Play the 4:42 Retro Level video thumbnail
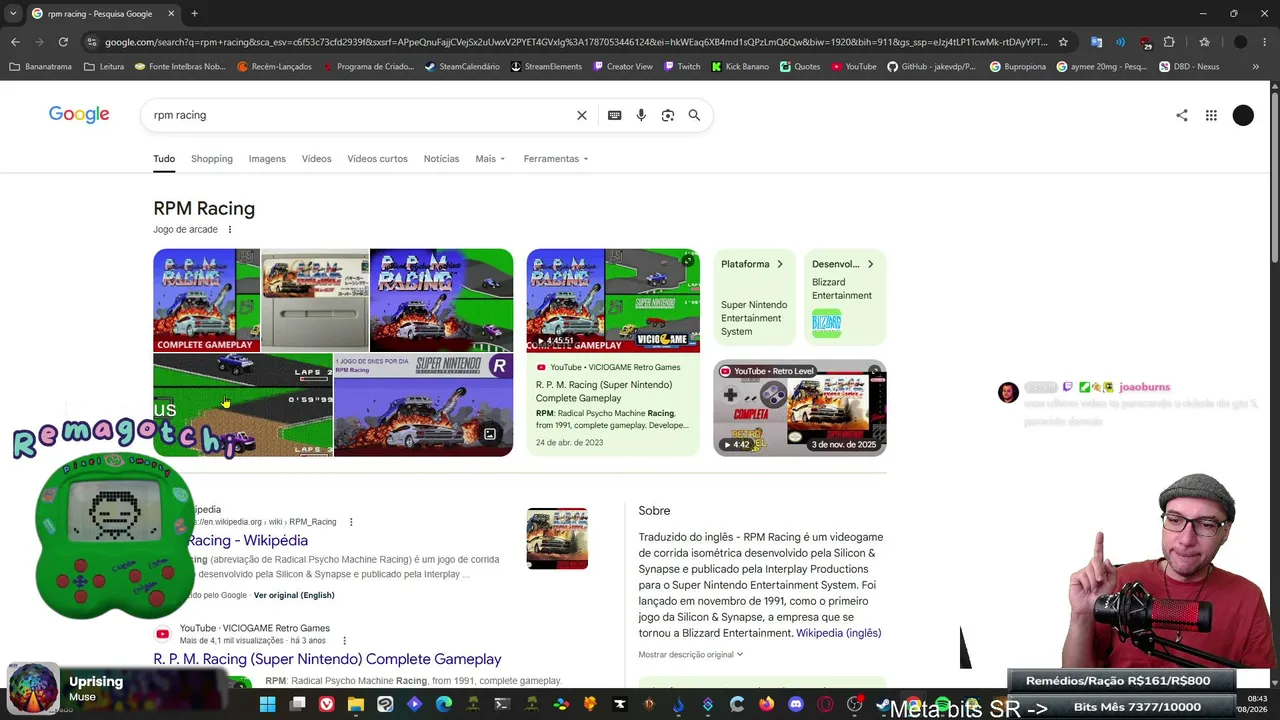1280x720 pixels. 800,408
